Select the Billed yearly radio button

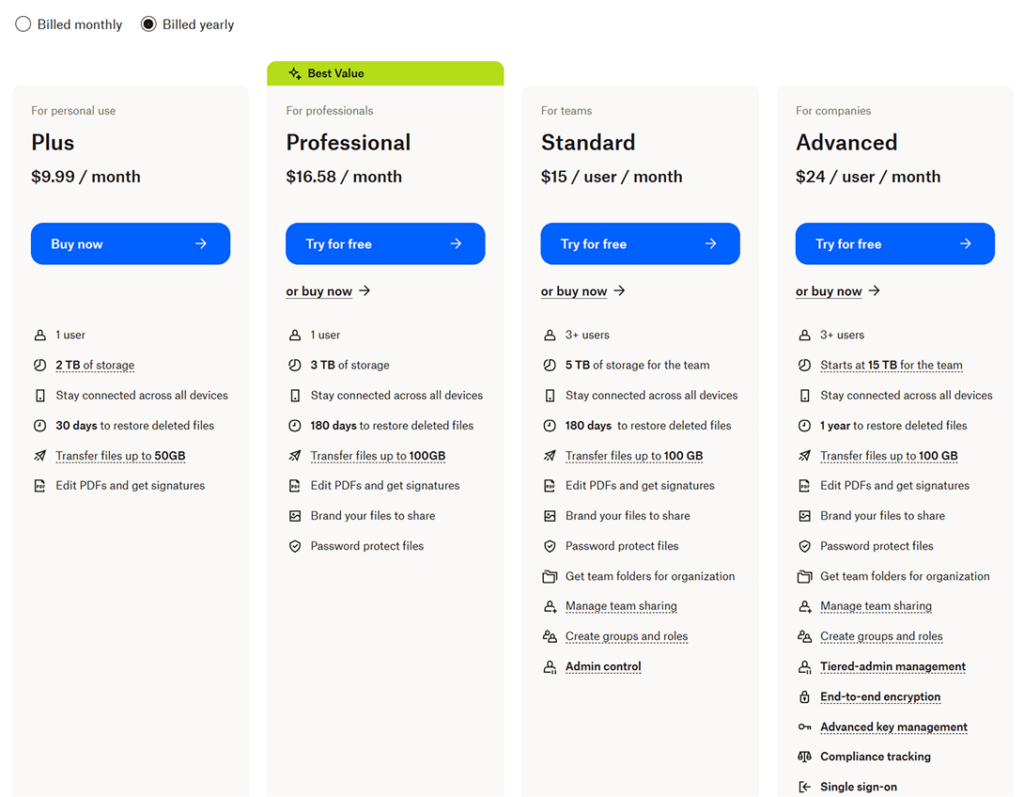(149, 24)
